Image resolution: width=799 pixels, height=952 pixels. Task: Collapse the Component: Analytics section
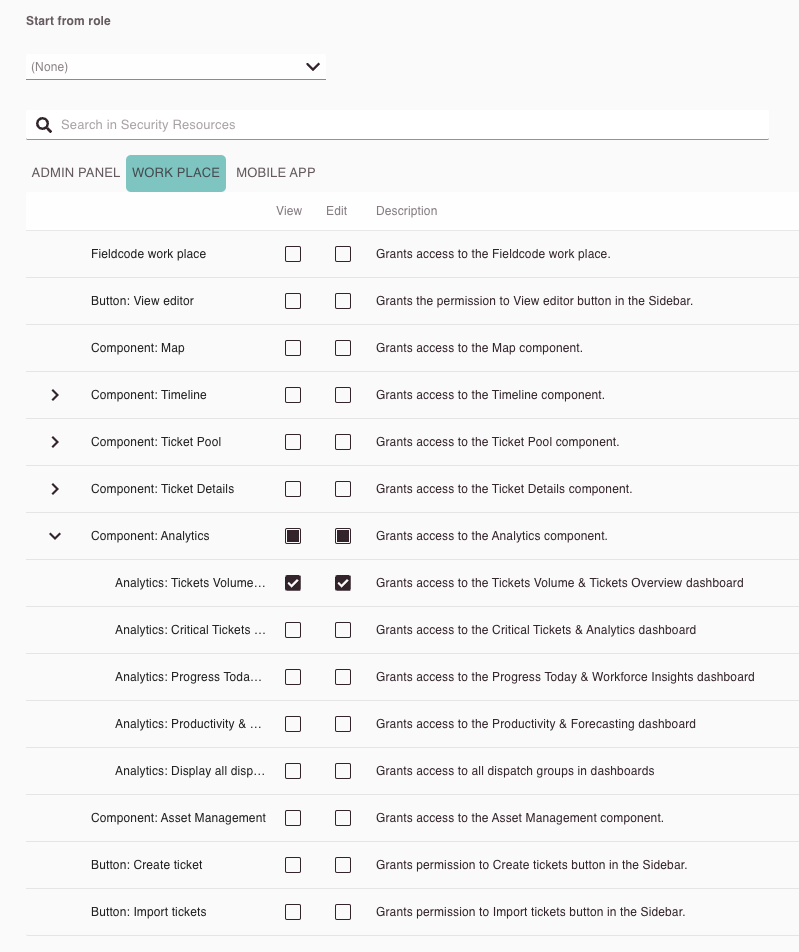[x=55, y=536]
